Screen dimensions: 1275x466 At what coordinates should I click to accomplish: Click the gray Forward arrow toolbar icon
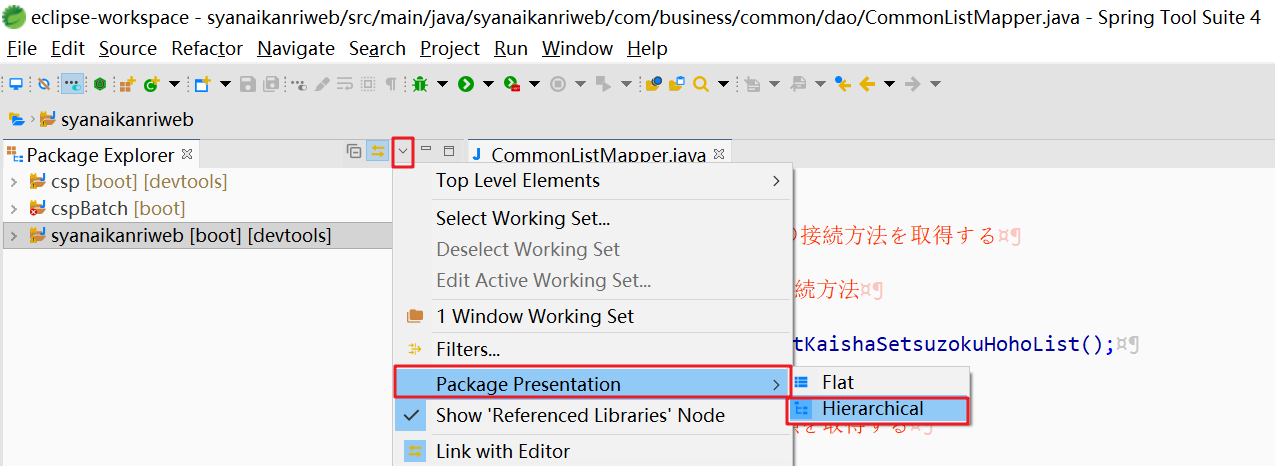tap(912, 84)
